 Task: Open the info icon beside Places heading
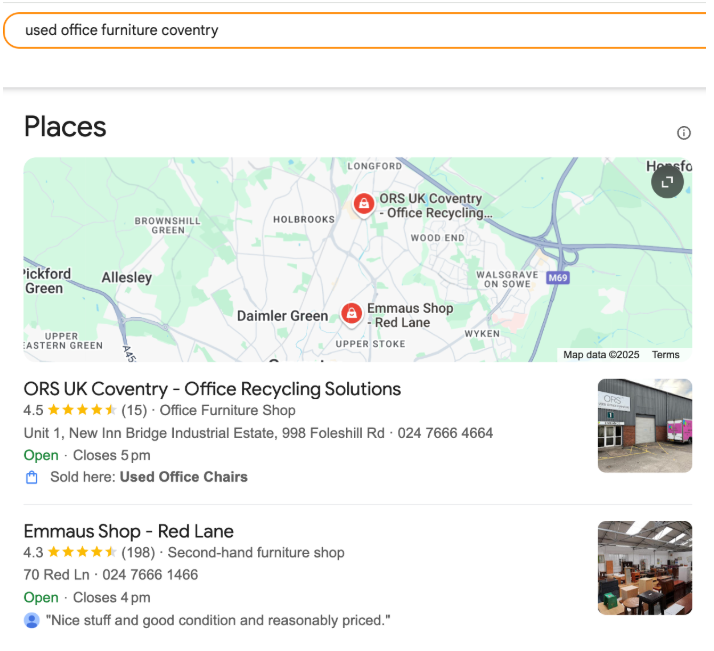tap(683, 133)
